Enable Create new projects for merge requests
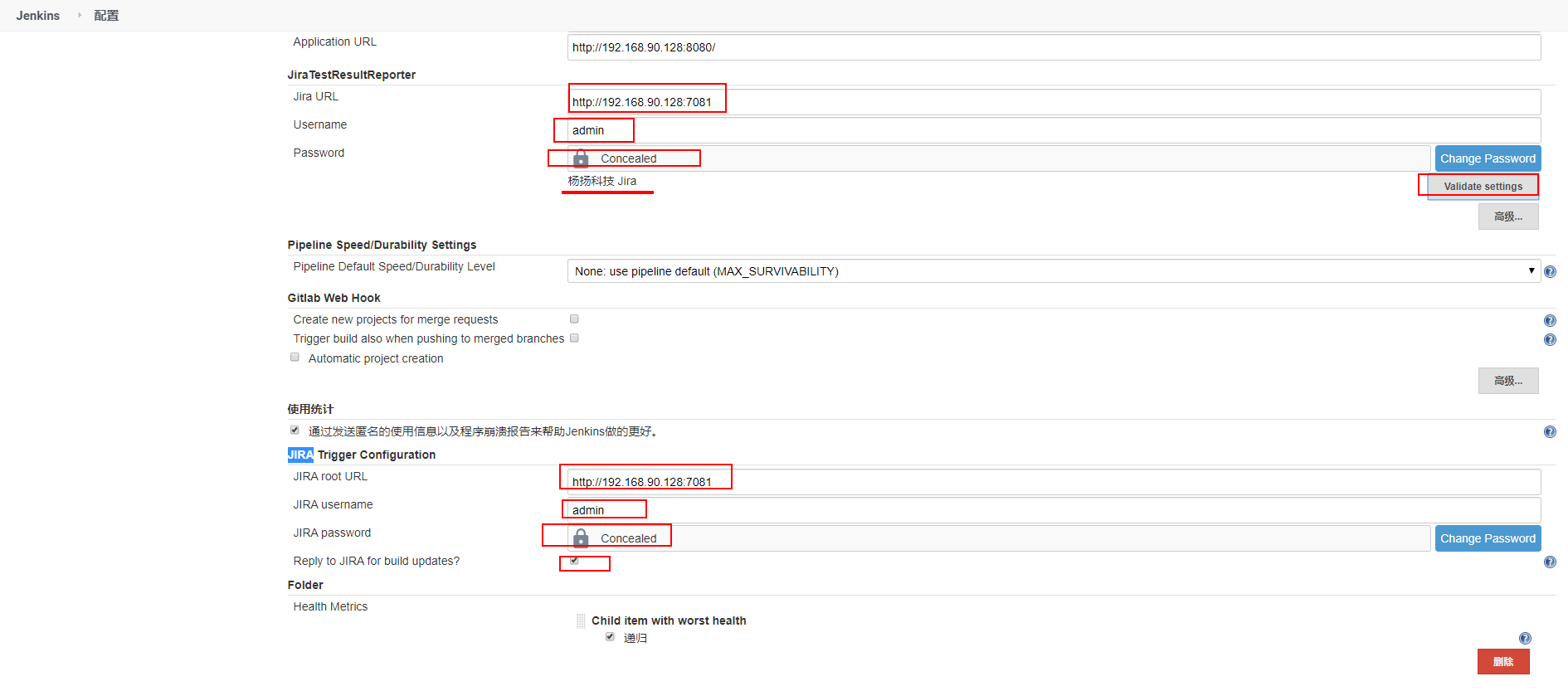 point(574,319)
